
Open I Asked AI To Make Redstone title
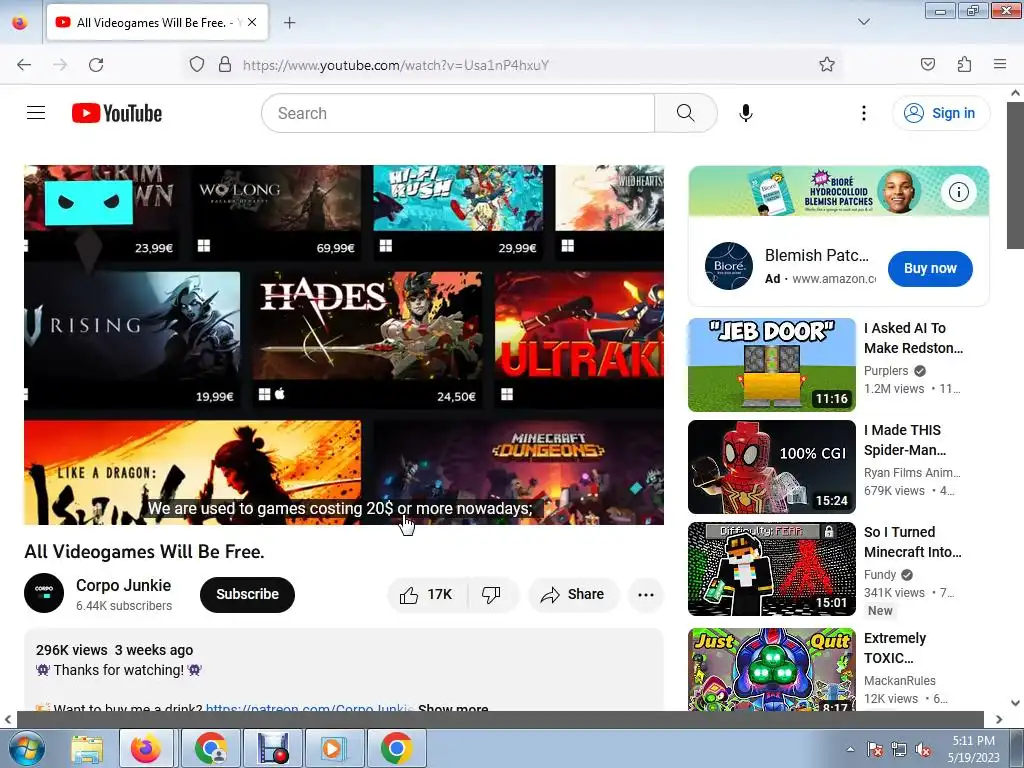[913, 338]
